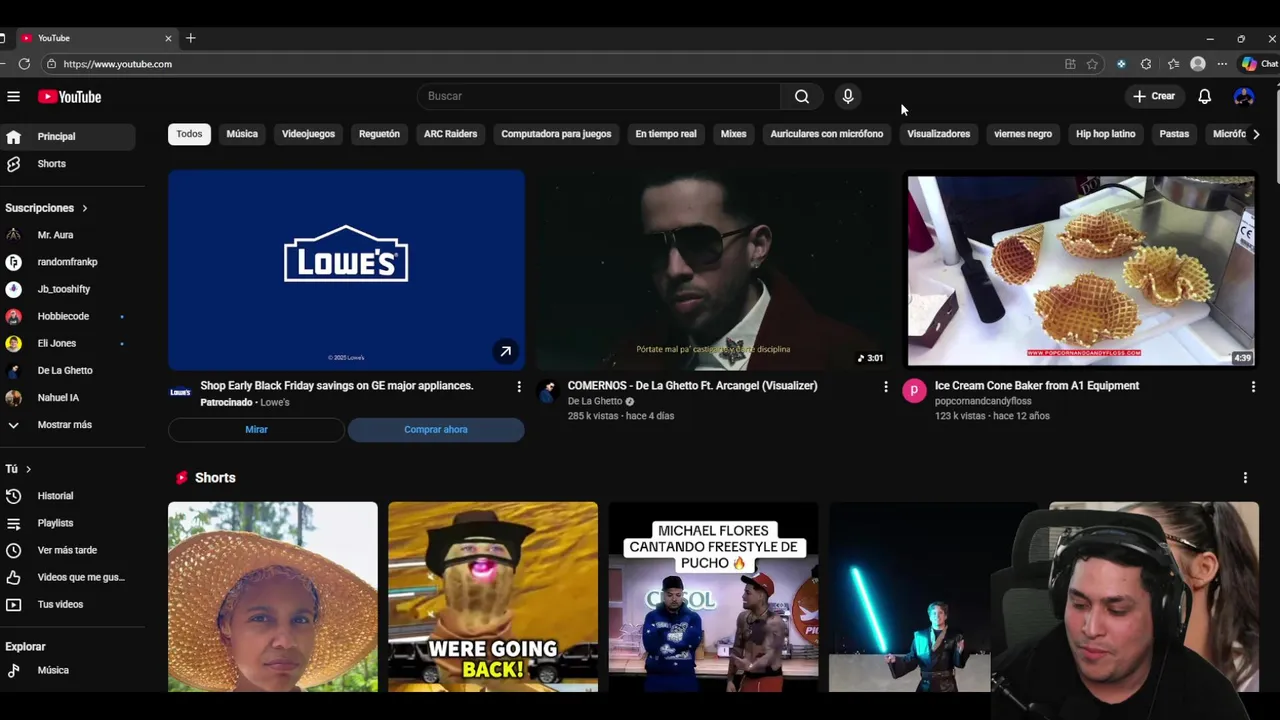Open the notifications bell

[1205, 96]
